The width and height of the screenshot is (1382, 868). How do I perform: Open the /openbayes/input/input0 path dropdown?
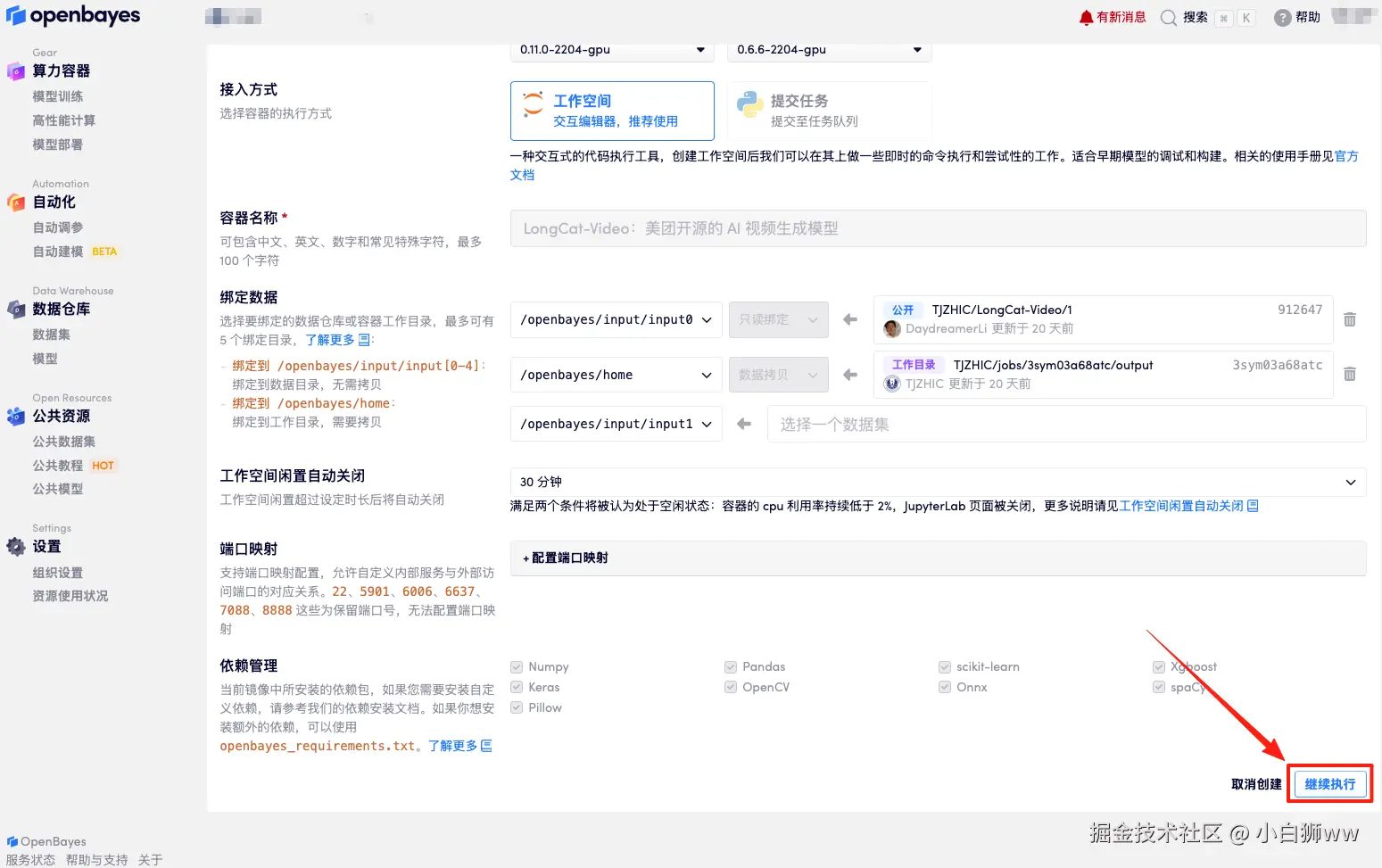click(x=616, y=319)
